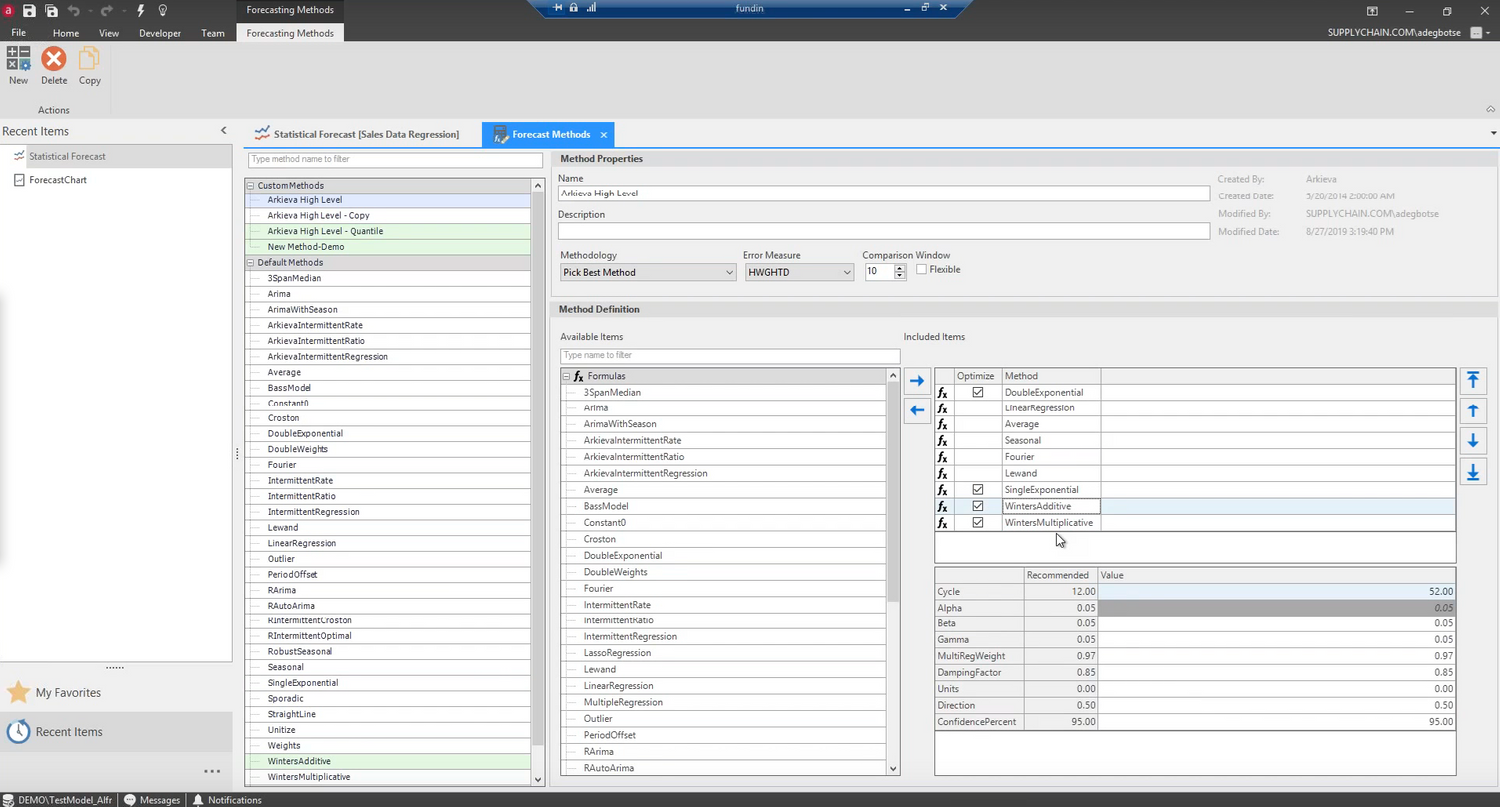1500x807 pixels.
Task: Collapse the DefaultMethods group
Action: tap(251, 263)
